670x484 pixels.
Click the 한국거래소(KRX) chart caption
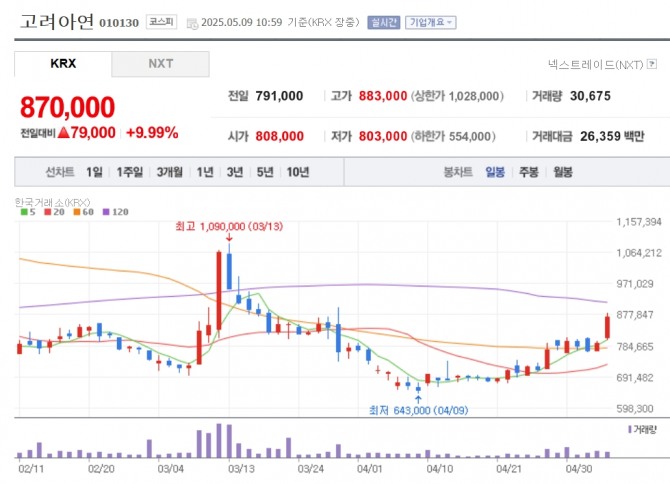[x=53, y=202]
